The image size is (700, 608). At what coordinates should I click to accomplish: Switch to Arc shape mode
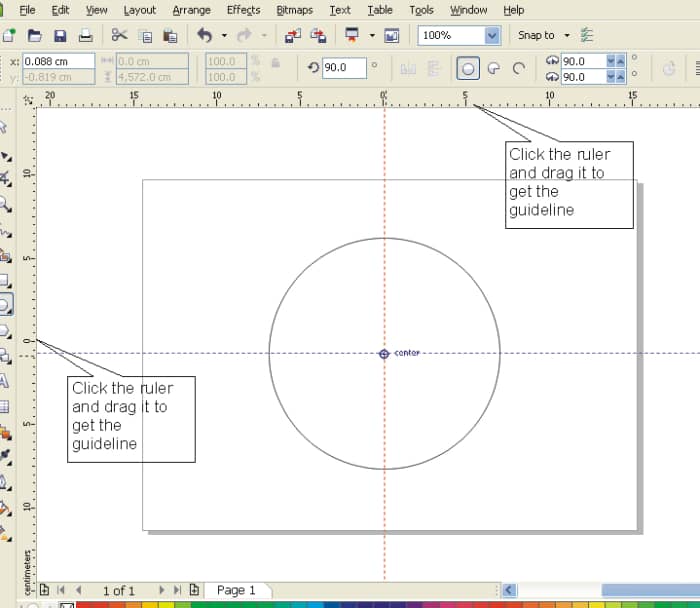(518, 69)
